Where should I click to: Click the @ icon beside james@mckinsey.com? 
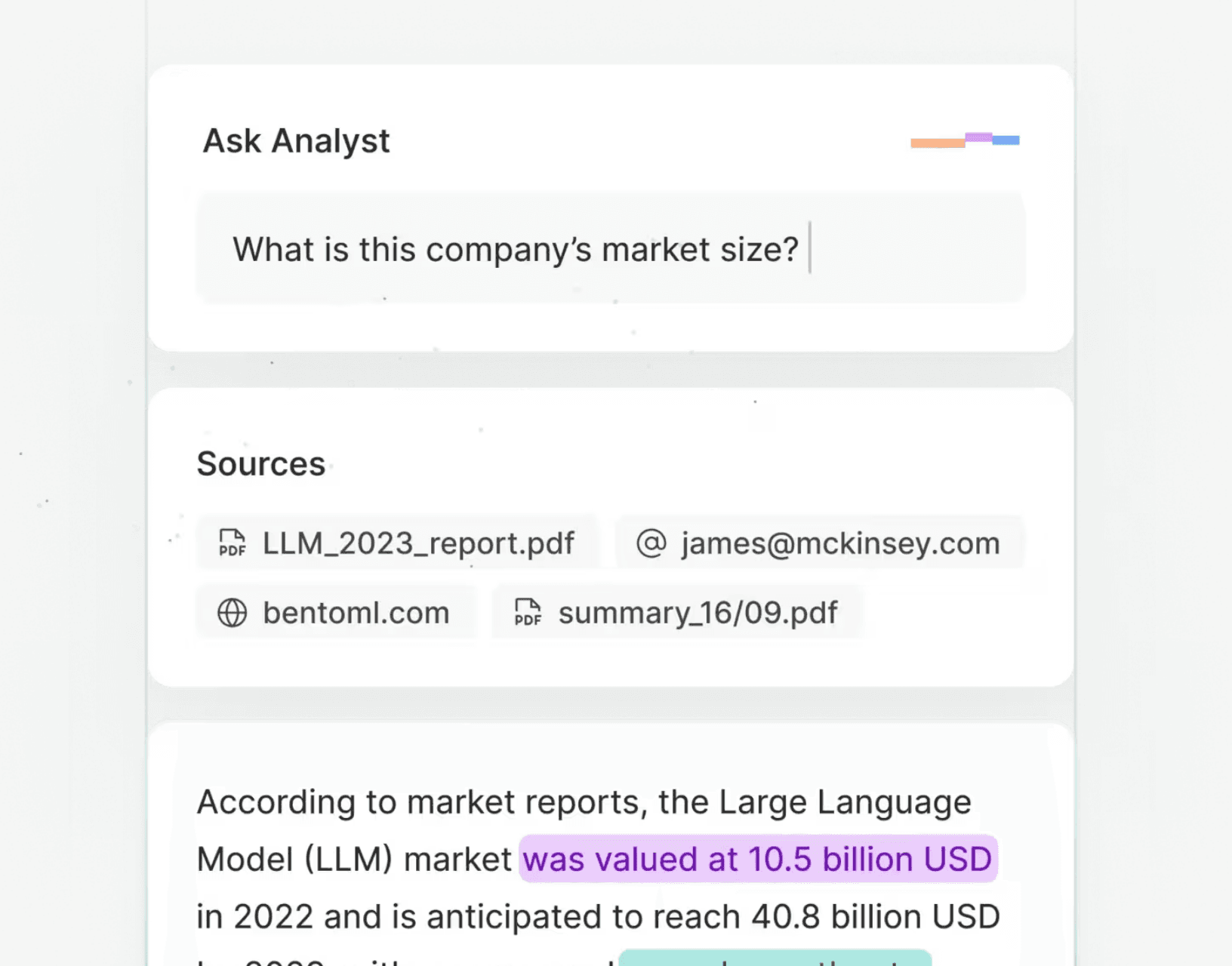651,543
